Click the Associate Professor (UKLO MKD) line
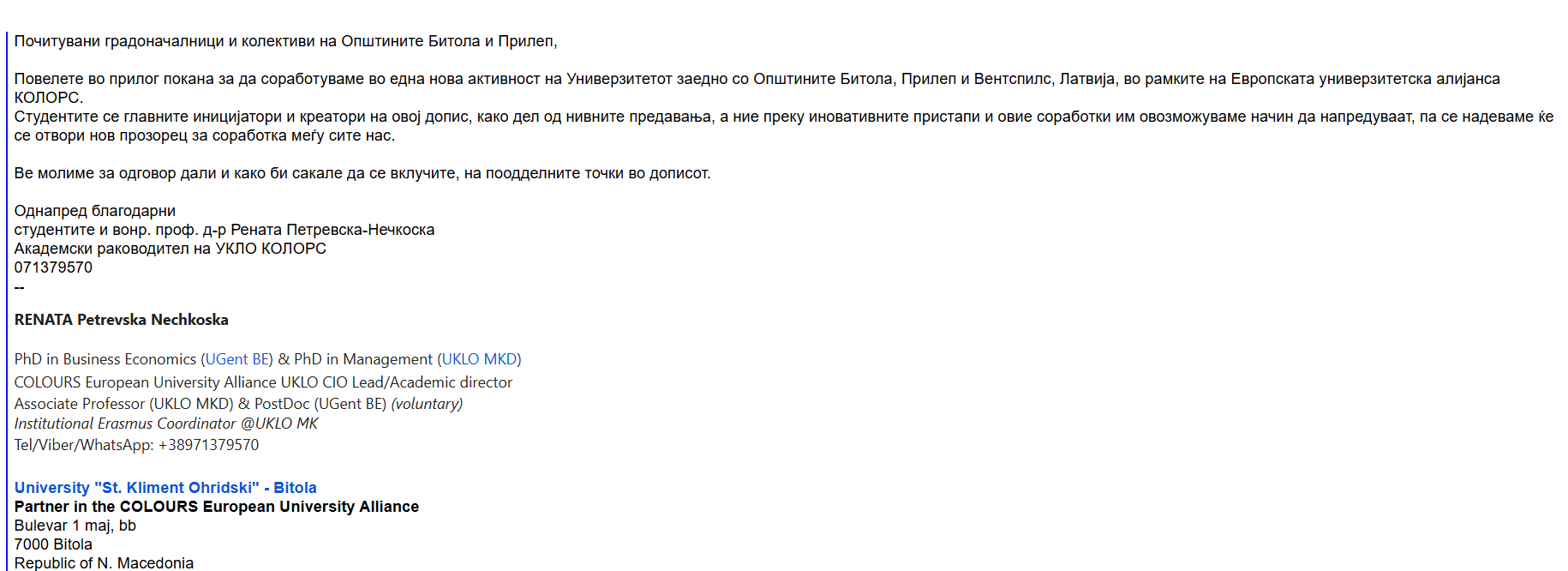Image resolution: width=1568 pixels, height=571 pixels. [238, 404]
